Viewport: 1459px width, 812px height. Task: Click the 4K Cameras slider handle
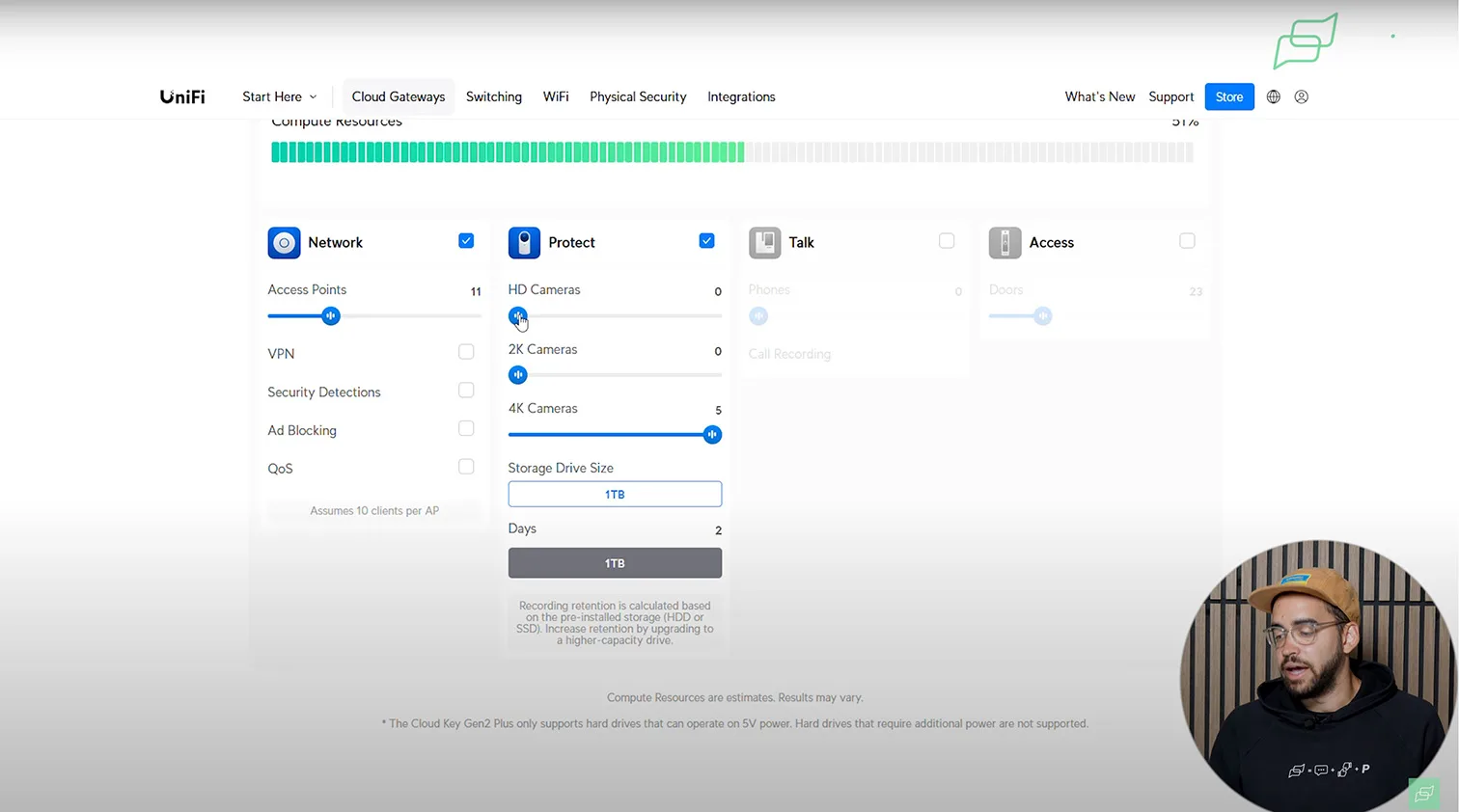pos(712,435)
